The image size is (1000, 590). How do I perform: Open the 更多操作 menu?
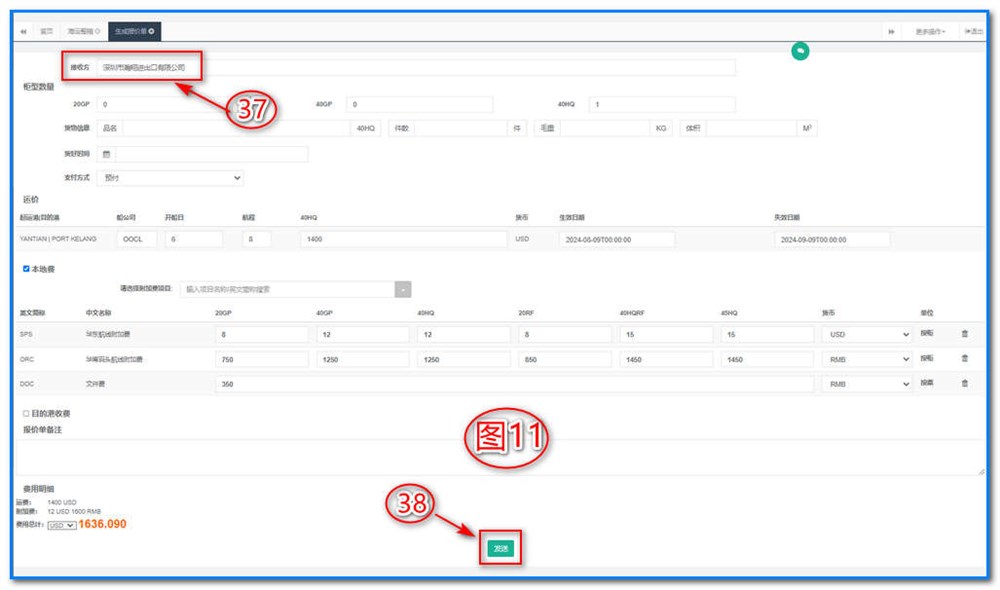click(930, 32)
